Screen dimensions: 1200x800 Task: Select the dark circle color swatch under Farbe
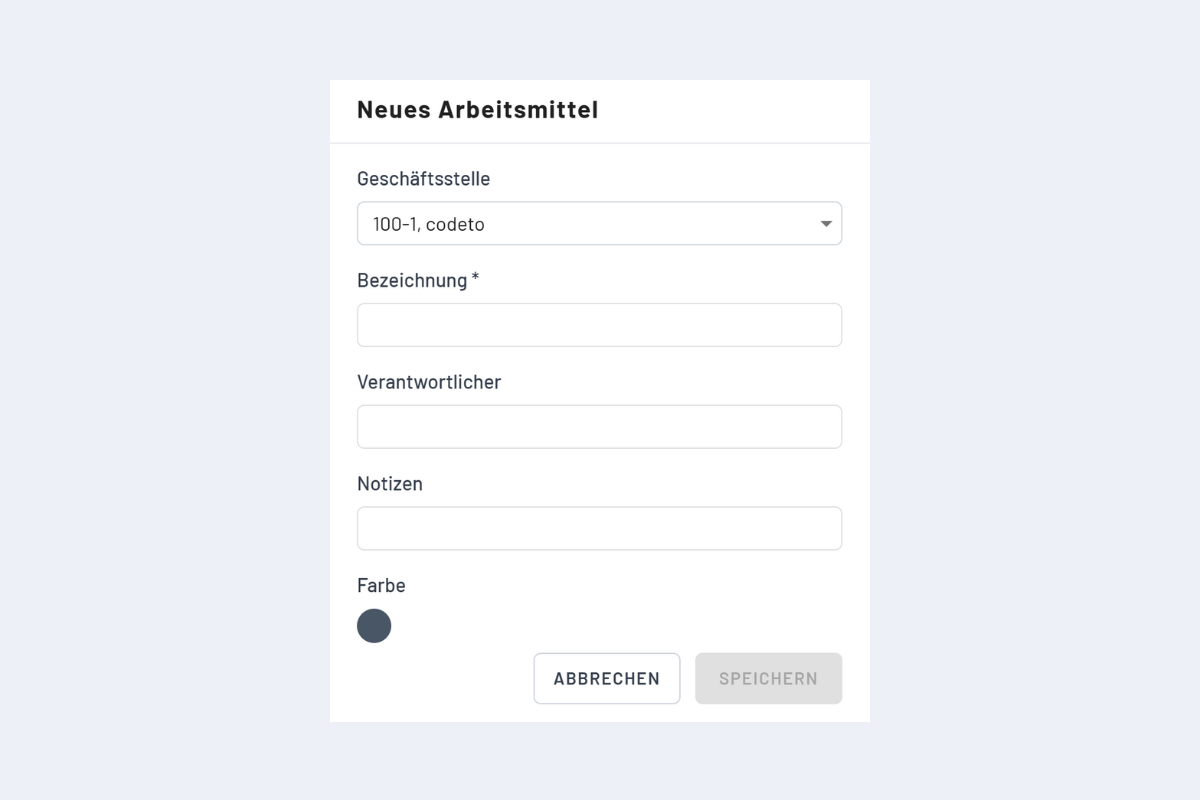374,625
